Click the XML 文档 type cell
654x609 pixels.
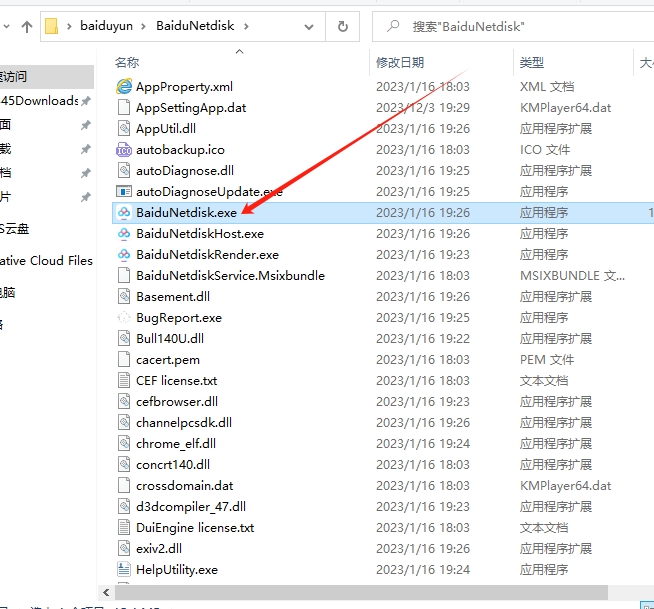pyautogui.click(x=547, y=86)
